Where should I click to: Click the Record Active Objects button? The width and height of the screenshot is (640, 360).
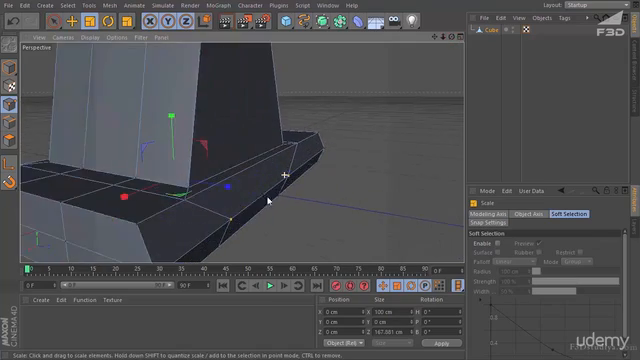[x=336, y=286]
